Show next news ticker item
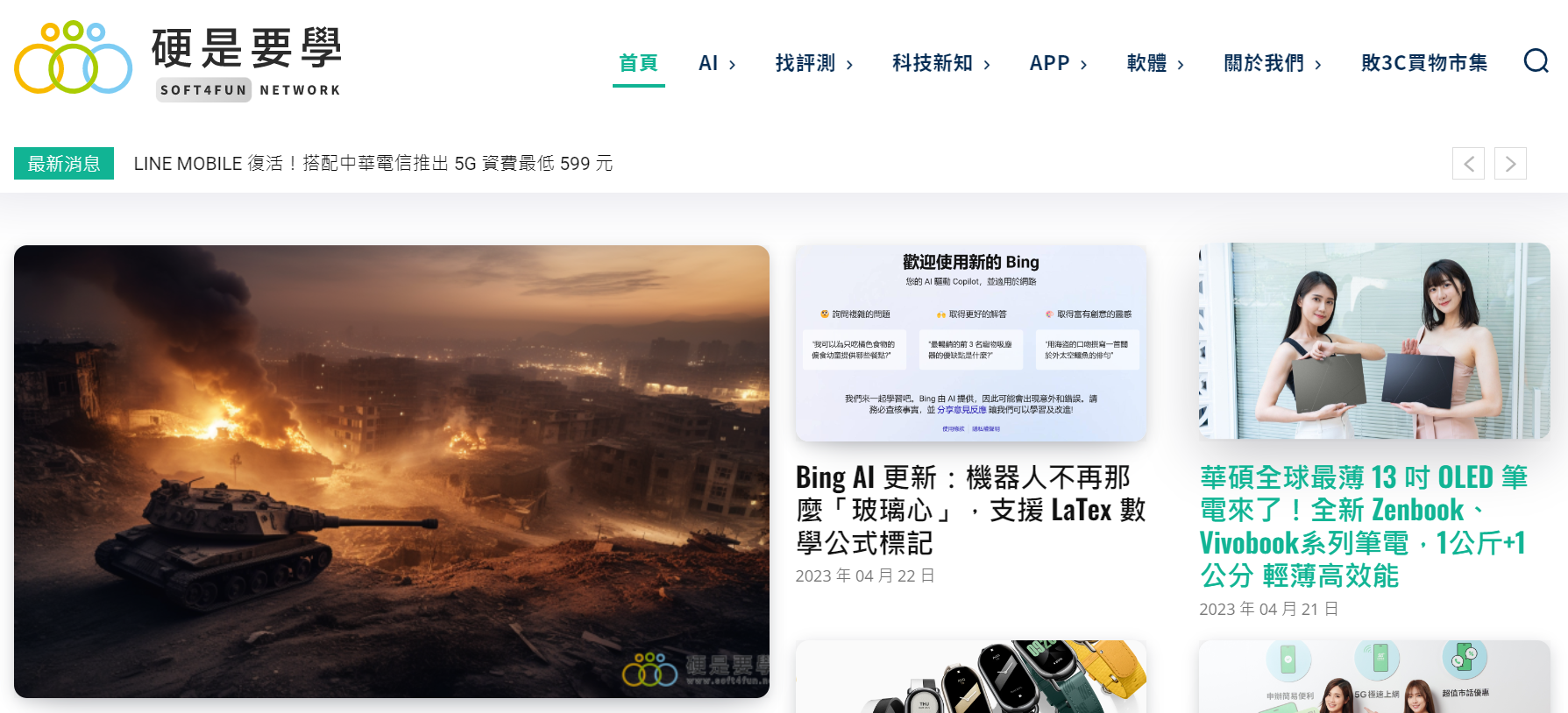 coord(1510,163)
